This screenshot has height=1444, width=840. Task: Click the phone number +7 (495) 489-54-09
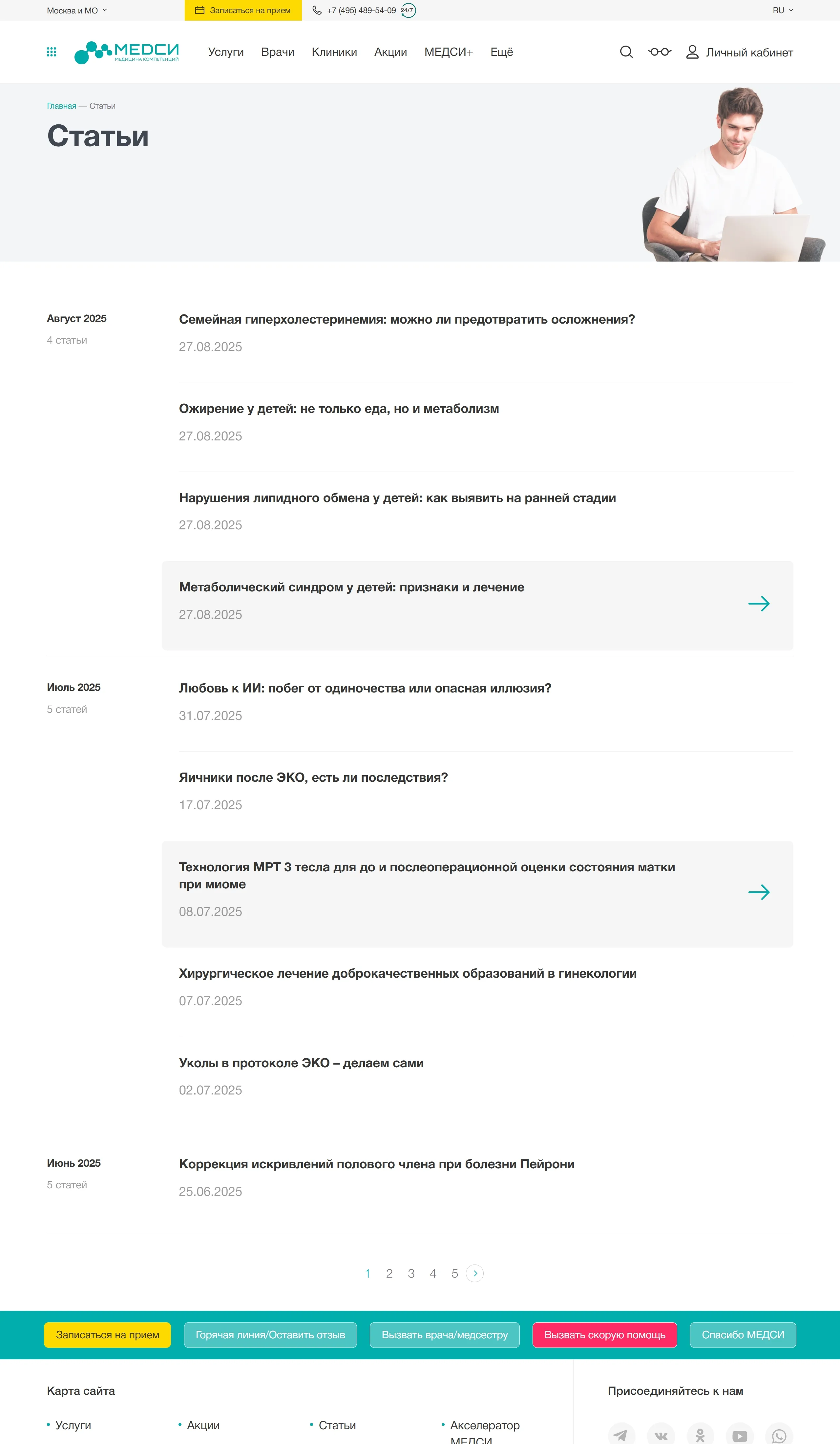[361, 10]
